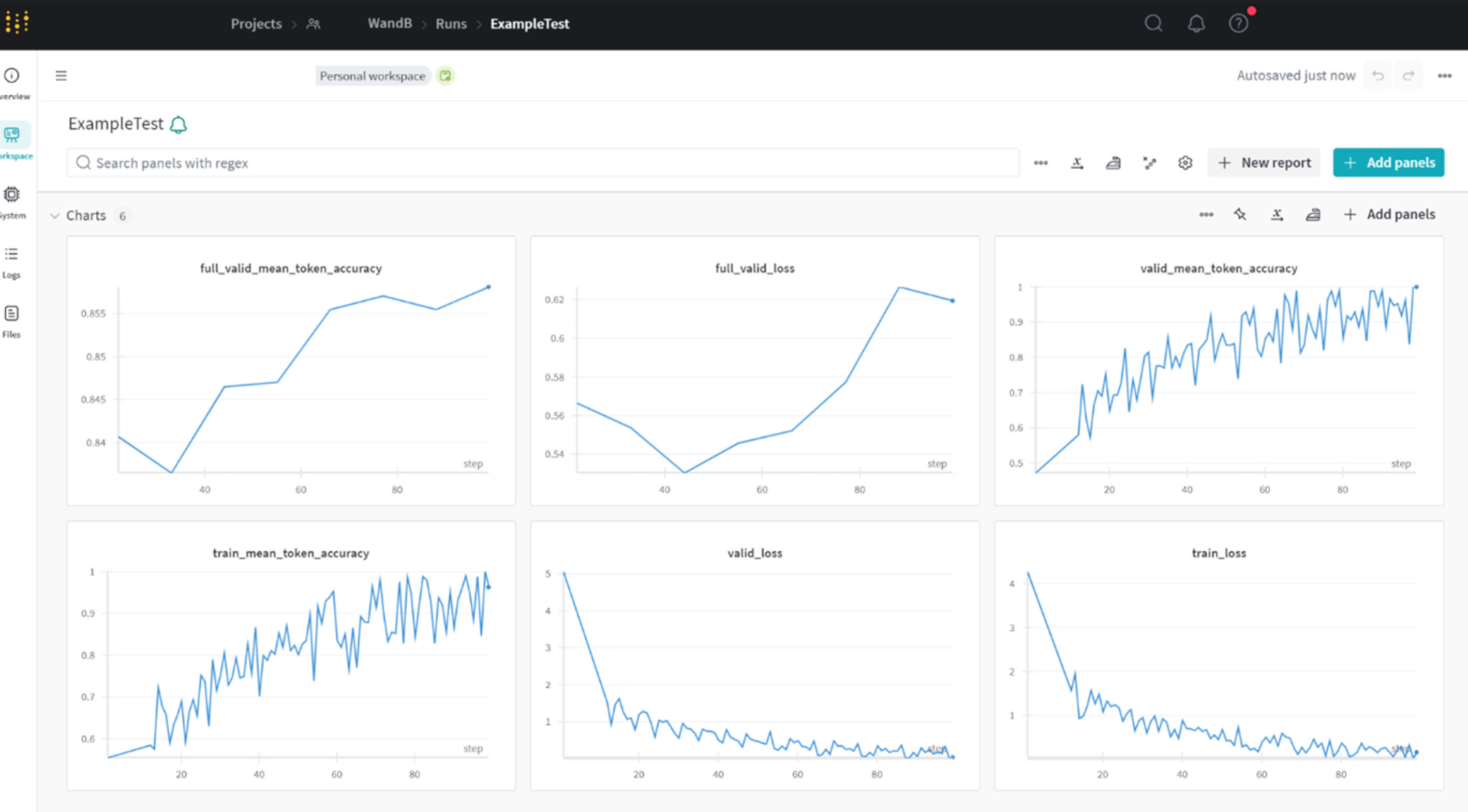Viewport: 1468px width, 812px height.
Task: Click the undo arrow next to Autosaved
Action: point(1377,76)
